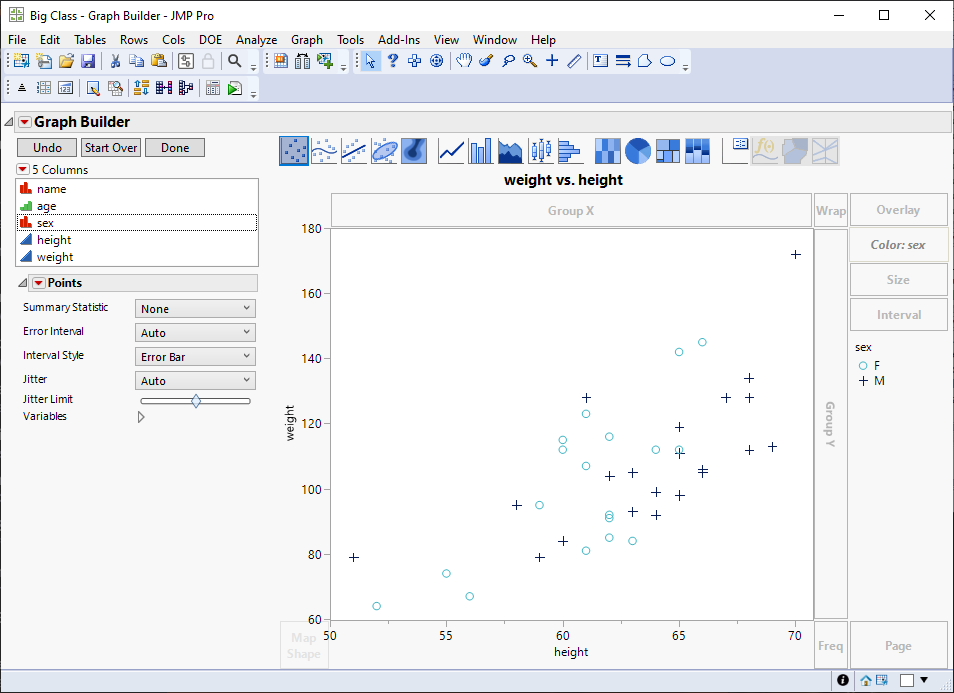Adjust the Jitter Limit slider

point(195,400)
